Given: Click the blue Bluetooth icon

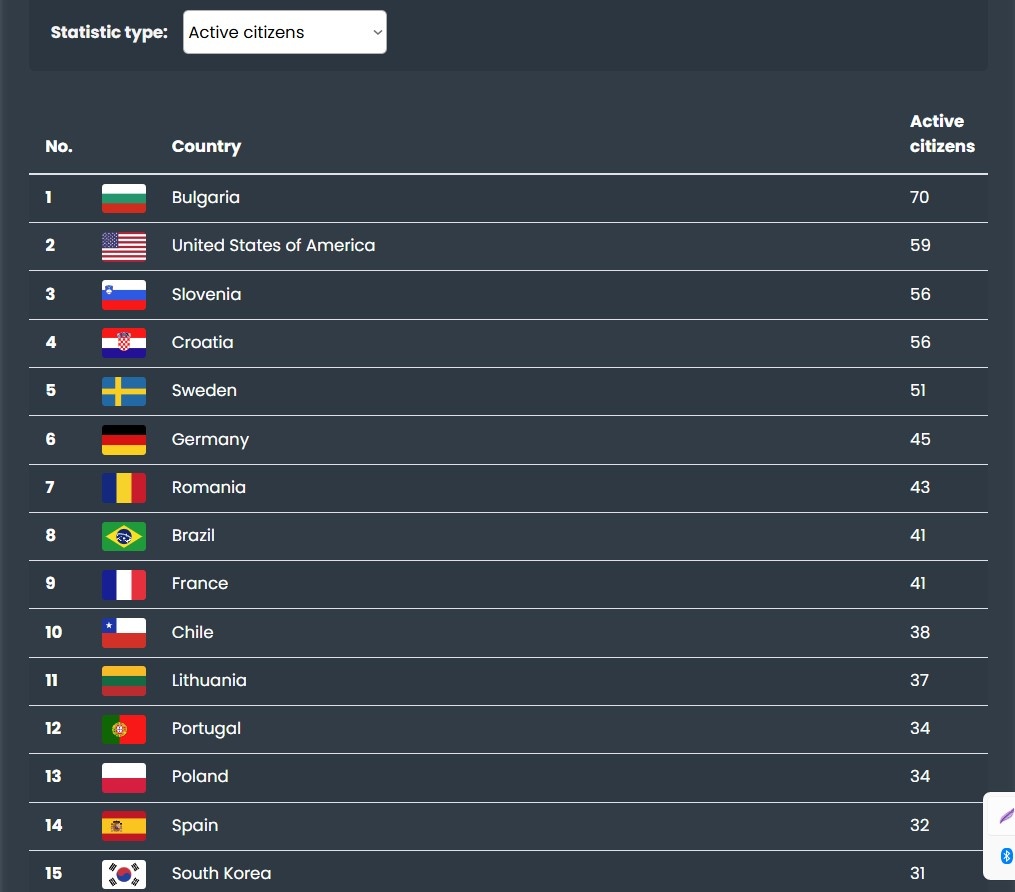Looking at the screenshot, I should 1006,856.
